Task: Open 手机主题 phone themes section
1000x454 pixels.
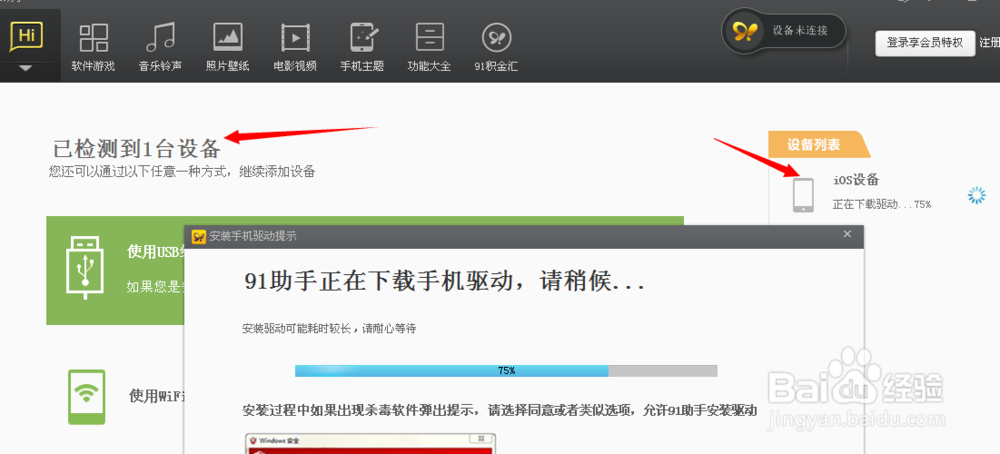Action: click(x=362, y=48)
